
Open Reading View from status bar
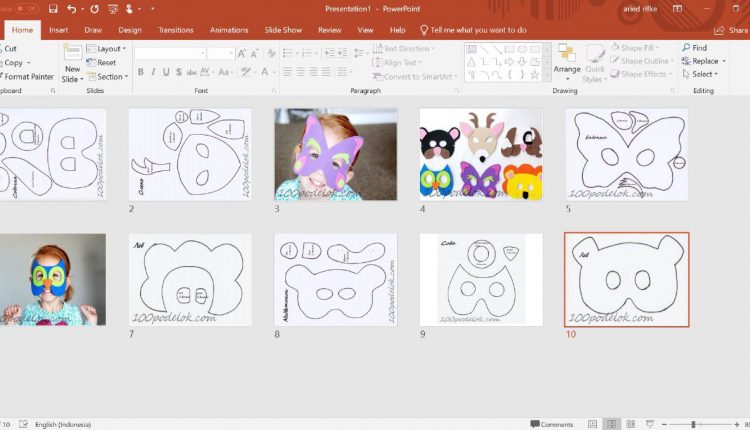pos(630,424)
